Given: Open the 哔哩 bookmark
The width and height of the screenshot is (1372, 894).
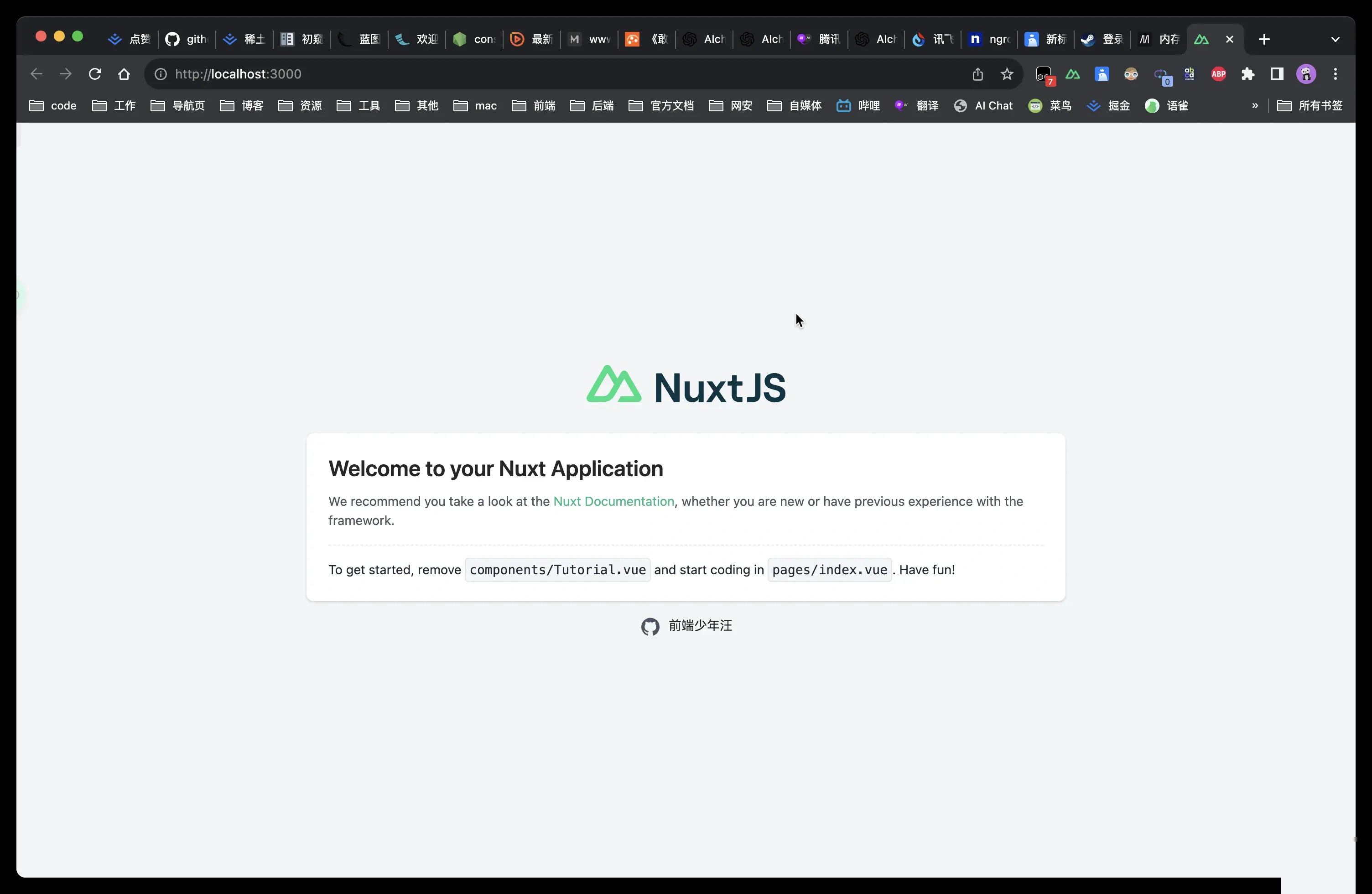Looking at the screenshot, I should (x=858, y=105).
